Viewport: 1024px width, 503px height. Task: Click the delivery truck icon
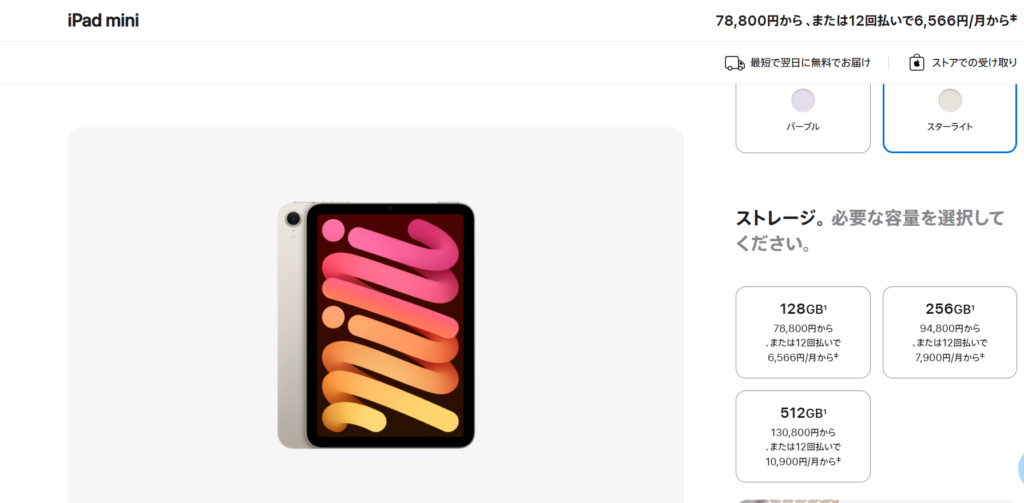click(x=734, y=63)
